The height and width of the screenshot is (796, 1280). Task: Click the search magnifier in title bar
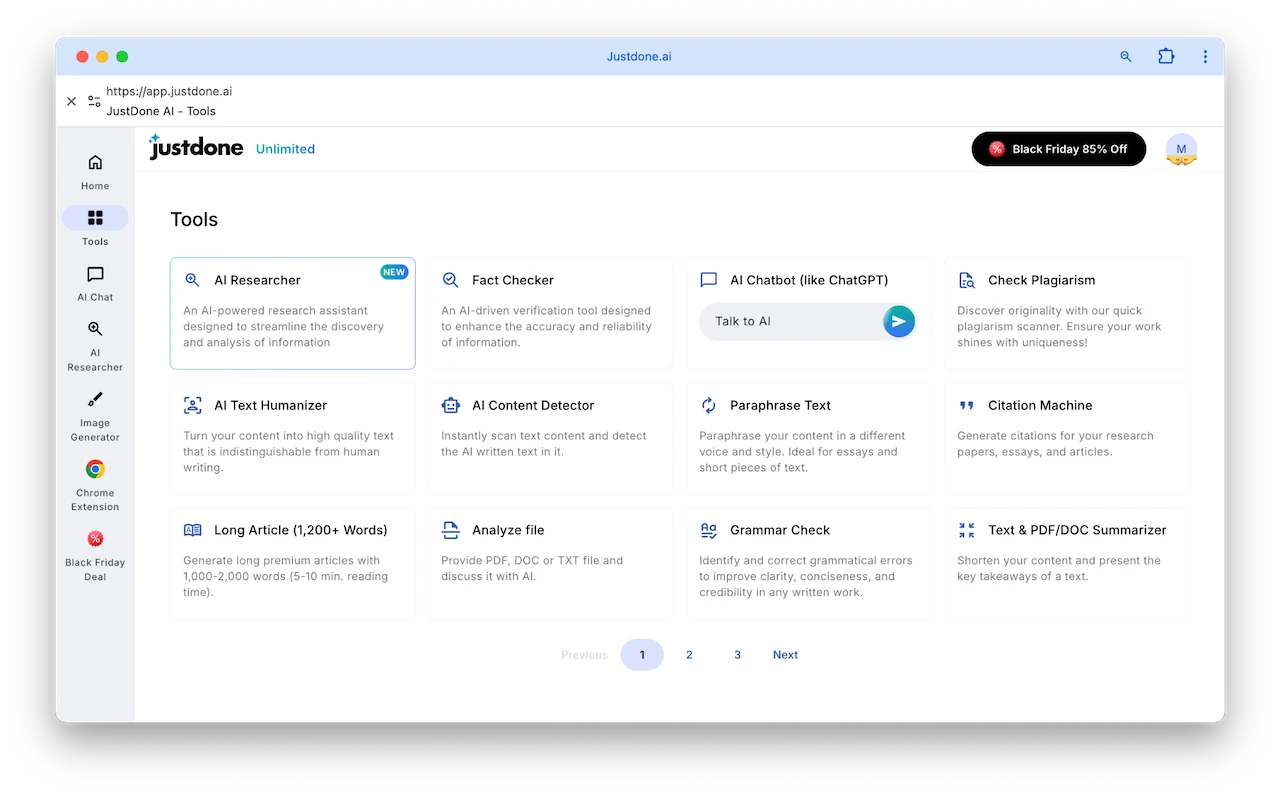(1126, 57)
